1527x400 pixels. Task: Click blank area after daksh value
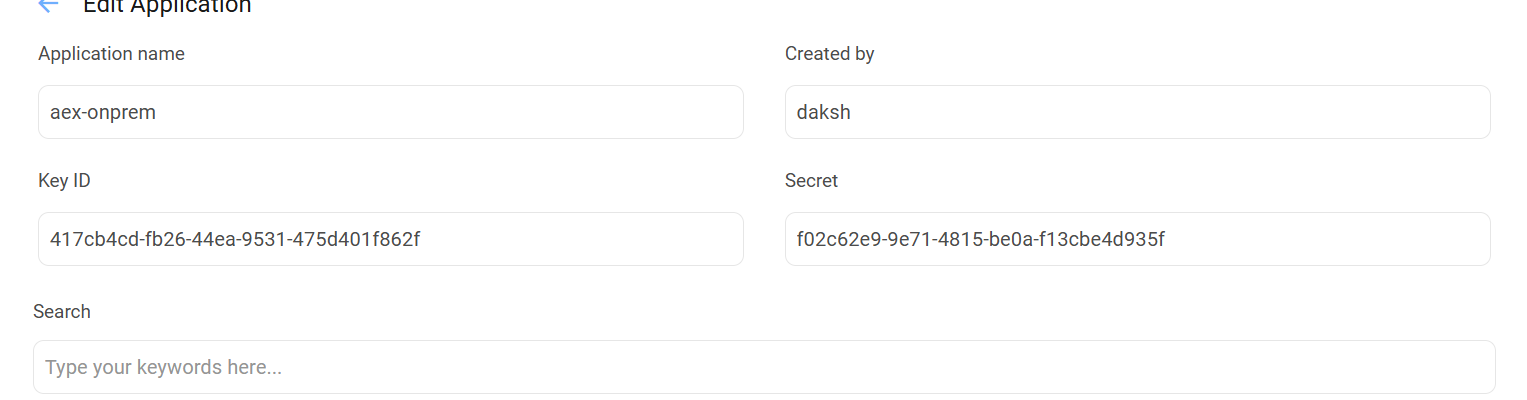1200,112
